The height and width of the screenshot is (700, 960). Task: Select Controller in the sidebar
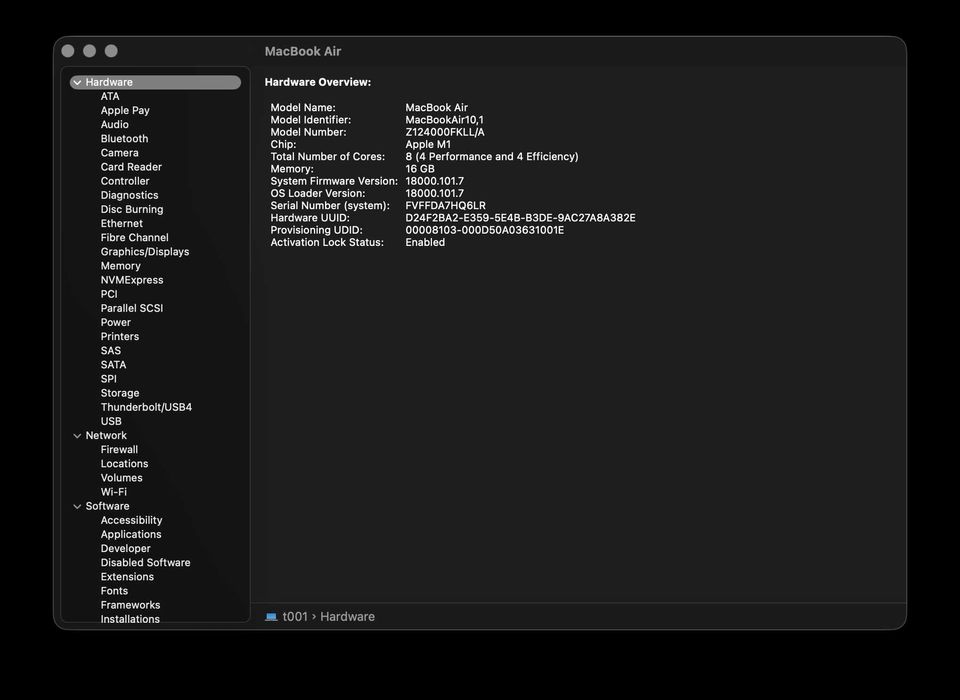(x=125, y=181)
